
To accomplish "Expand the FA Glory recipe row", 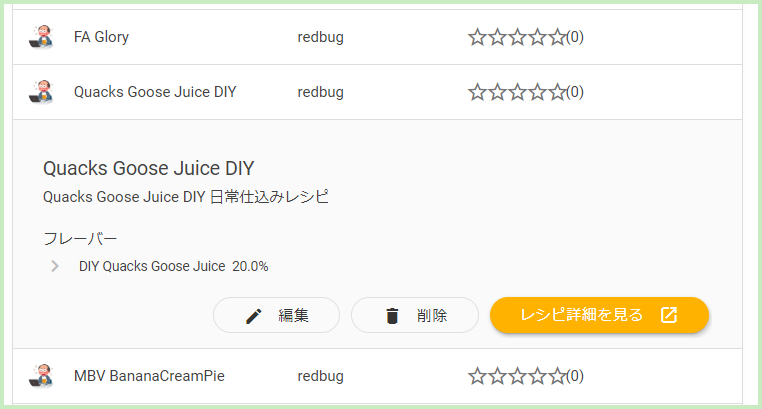I will [378, 37].
